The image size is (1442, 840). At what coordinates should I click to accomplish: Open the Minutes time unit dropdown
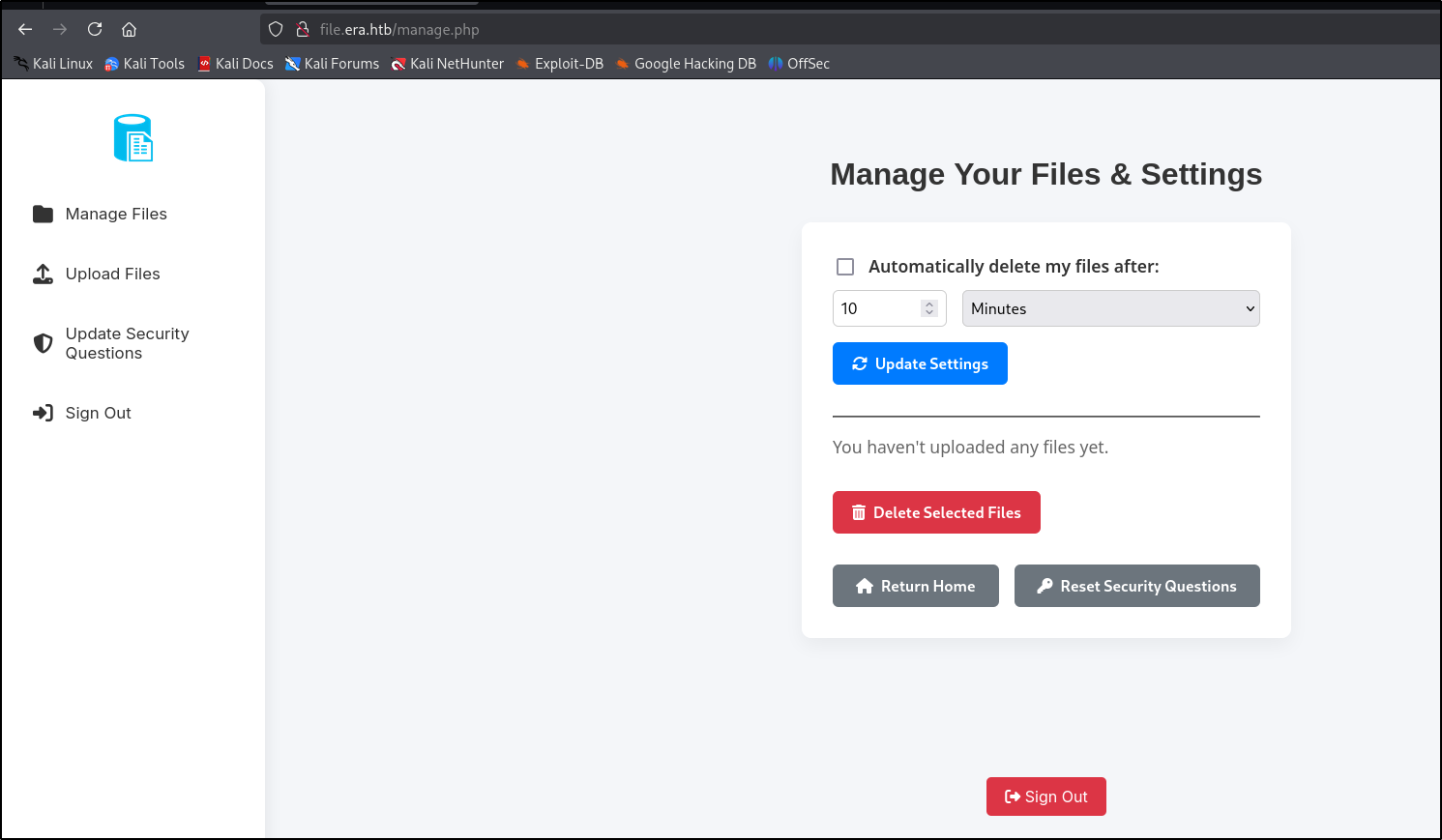(1110, 308)
